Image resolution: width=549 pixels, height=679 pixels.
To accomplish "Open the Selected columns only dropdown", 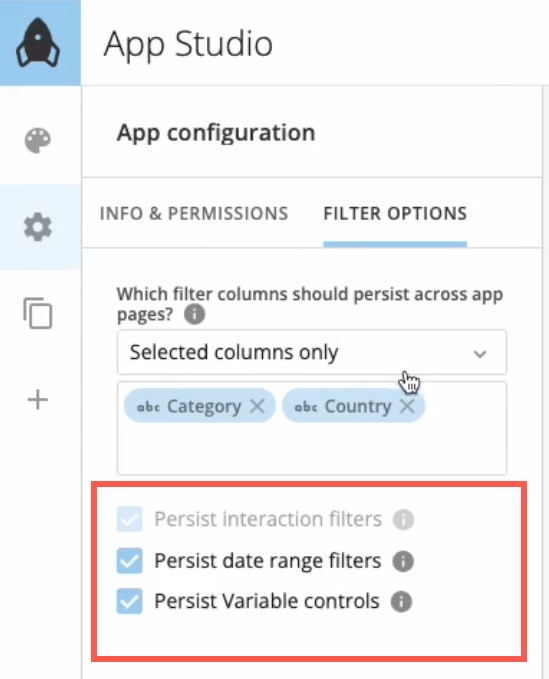I will pyautogui.click(x=312, y=352).
